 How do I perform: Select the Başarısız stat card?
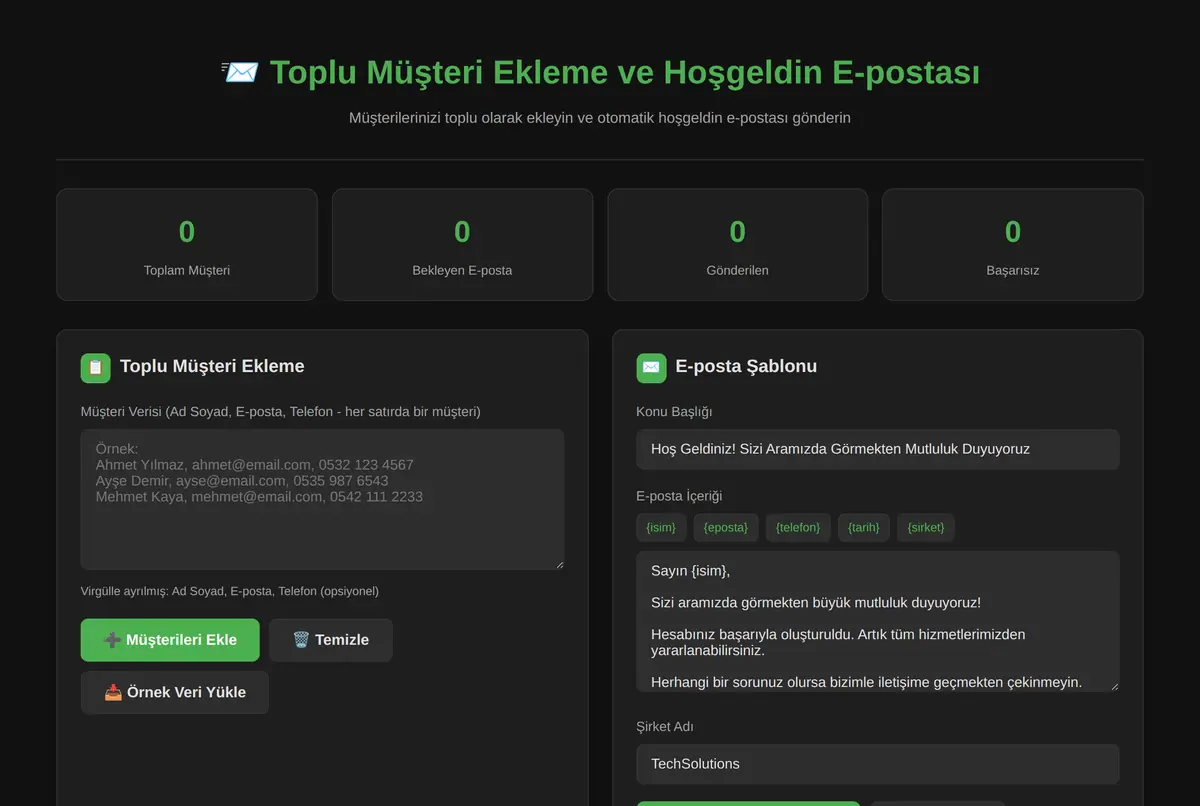pyautogui.click(x=1013, y=245)
